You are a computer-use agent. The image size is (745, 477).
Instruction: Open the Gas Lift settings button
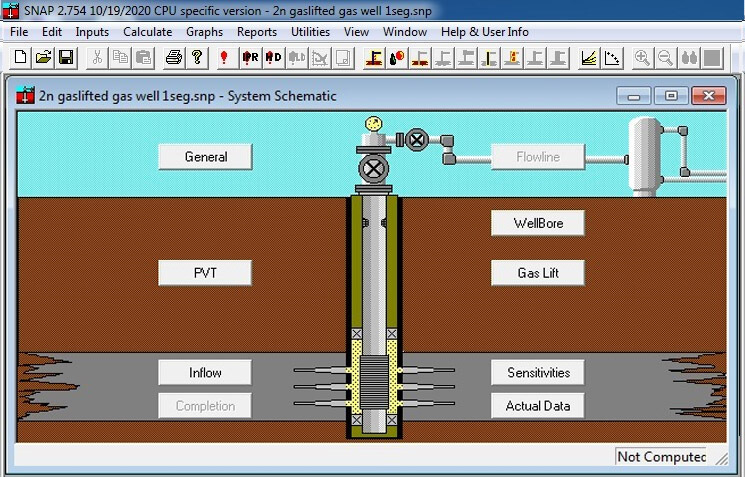(537, 273)
